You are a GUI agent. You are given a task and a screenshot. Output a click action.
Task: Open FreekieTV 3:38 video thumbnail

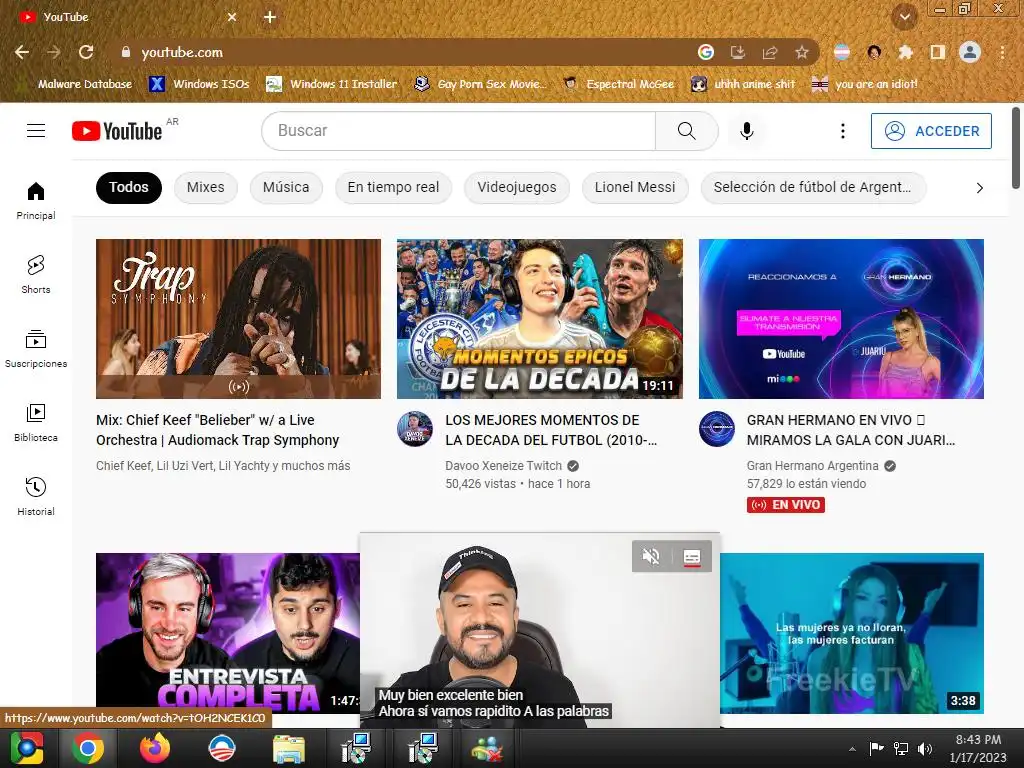tap(852, 632)
